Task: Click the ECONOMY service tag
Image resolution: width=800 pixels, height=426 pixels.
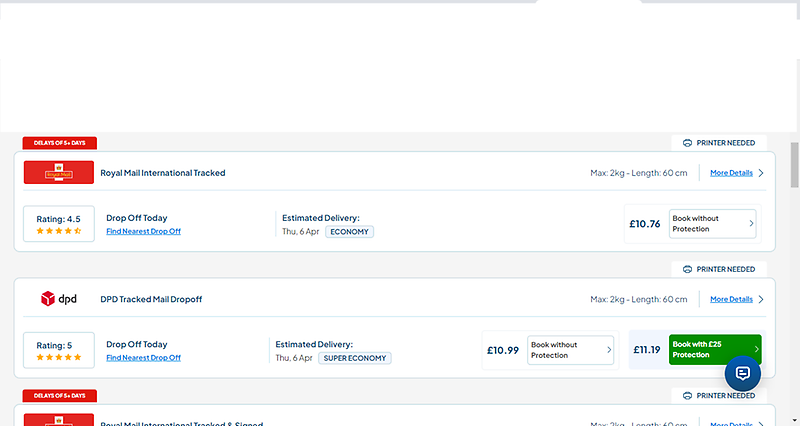Action: [x=350, y=231]
